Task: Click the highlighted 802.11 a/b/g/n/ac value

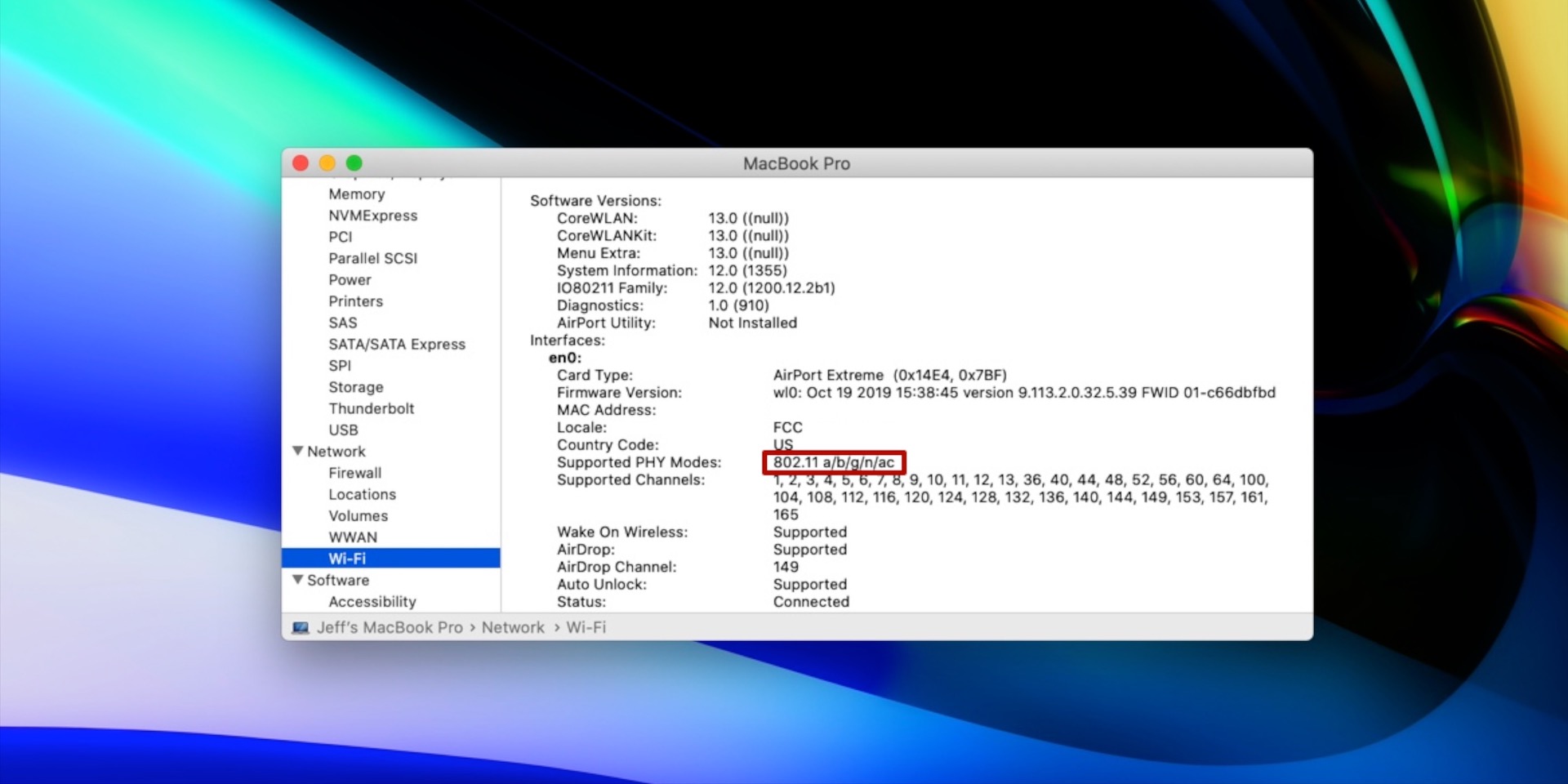Action: pyautogui.click(x=833, y=462)
